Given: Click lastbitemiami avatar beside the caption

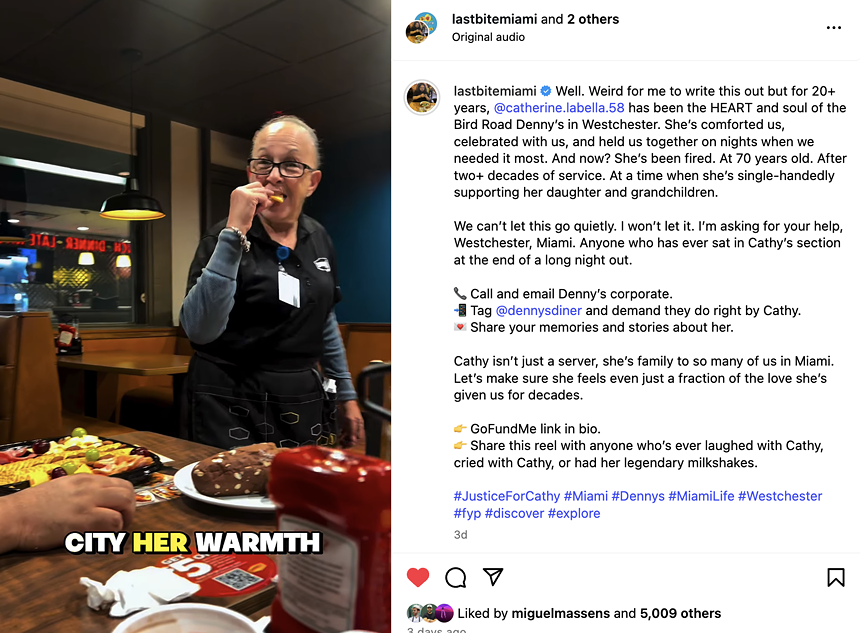Looking at the screenshot, I should [422, 97].
